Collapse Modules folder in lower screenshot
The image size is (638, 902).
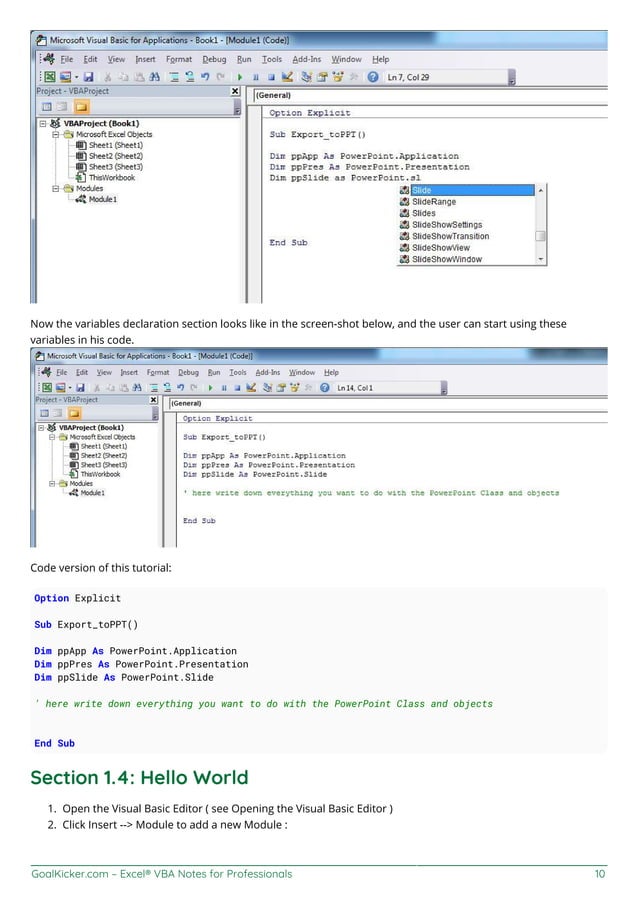[x=52, y=483]
